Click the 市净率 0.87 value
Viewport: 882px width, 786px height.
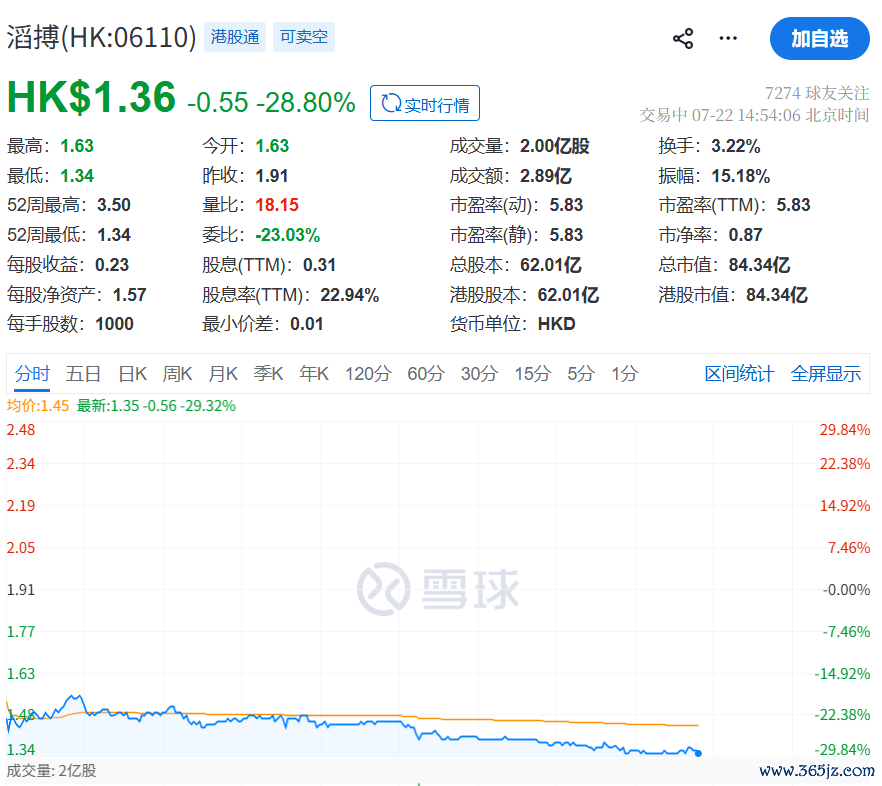tap(745, 235)
